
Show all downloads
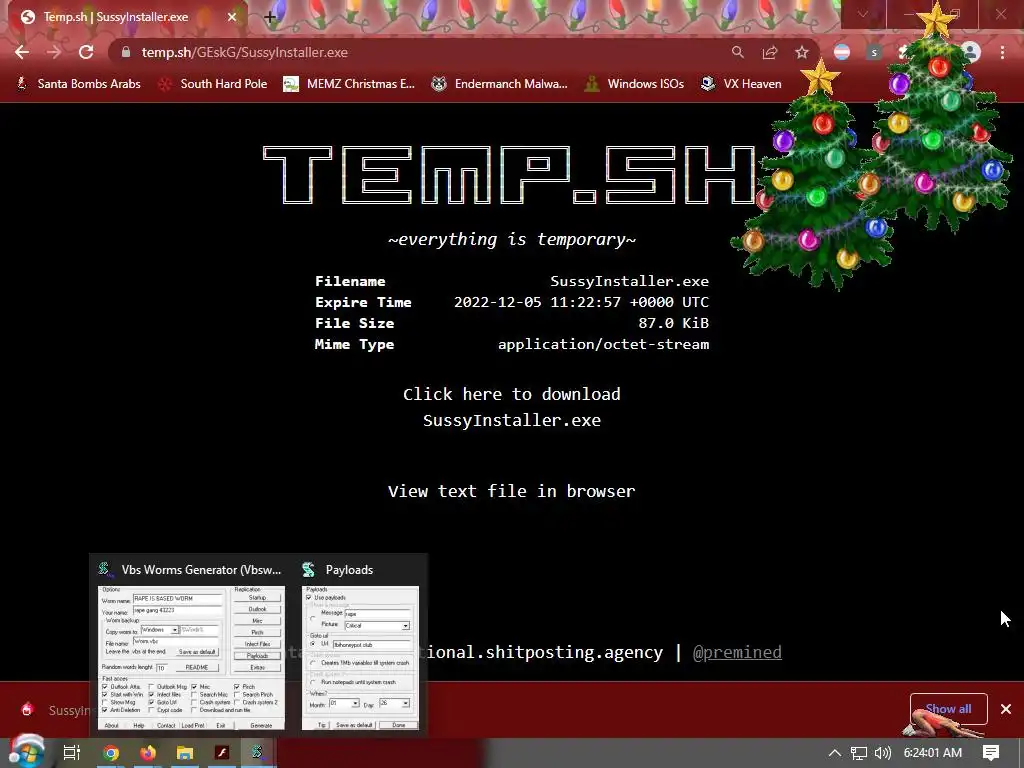click(948, 709)
